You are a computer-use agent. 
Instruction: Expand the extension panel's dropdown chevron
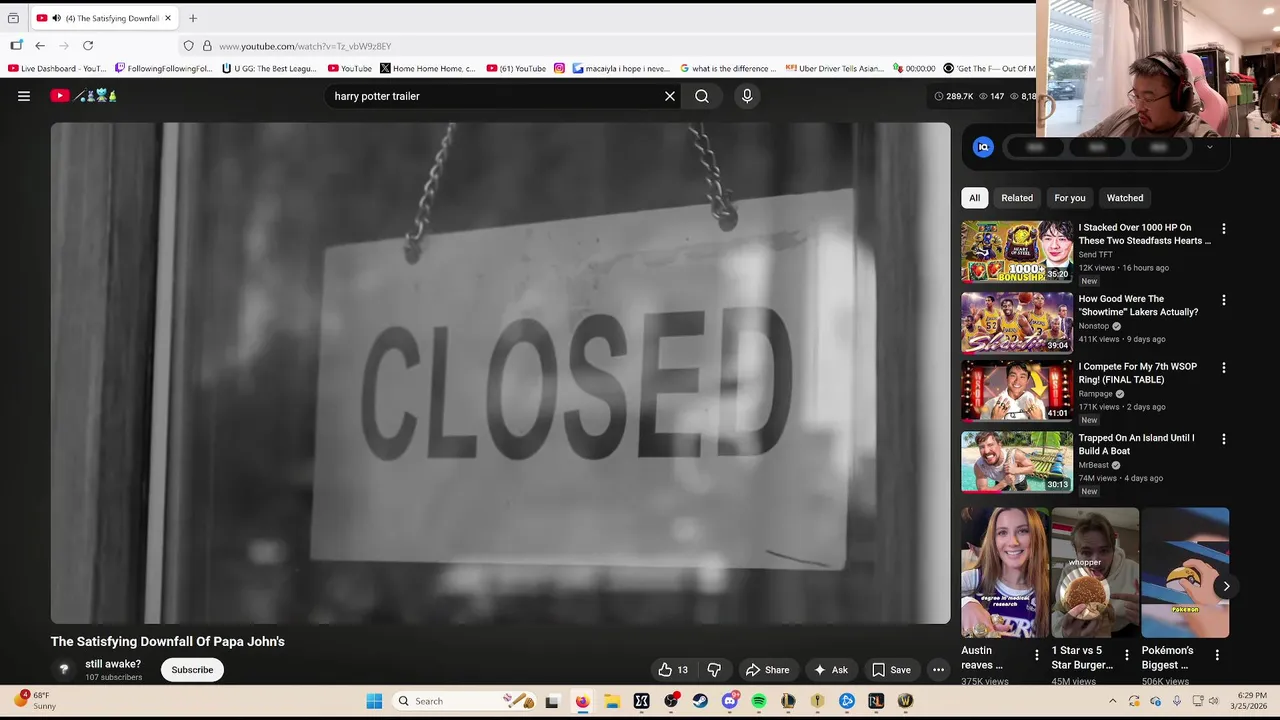(x=1209, y=147)
